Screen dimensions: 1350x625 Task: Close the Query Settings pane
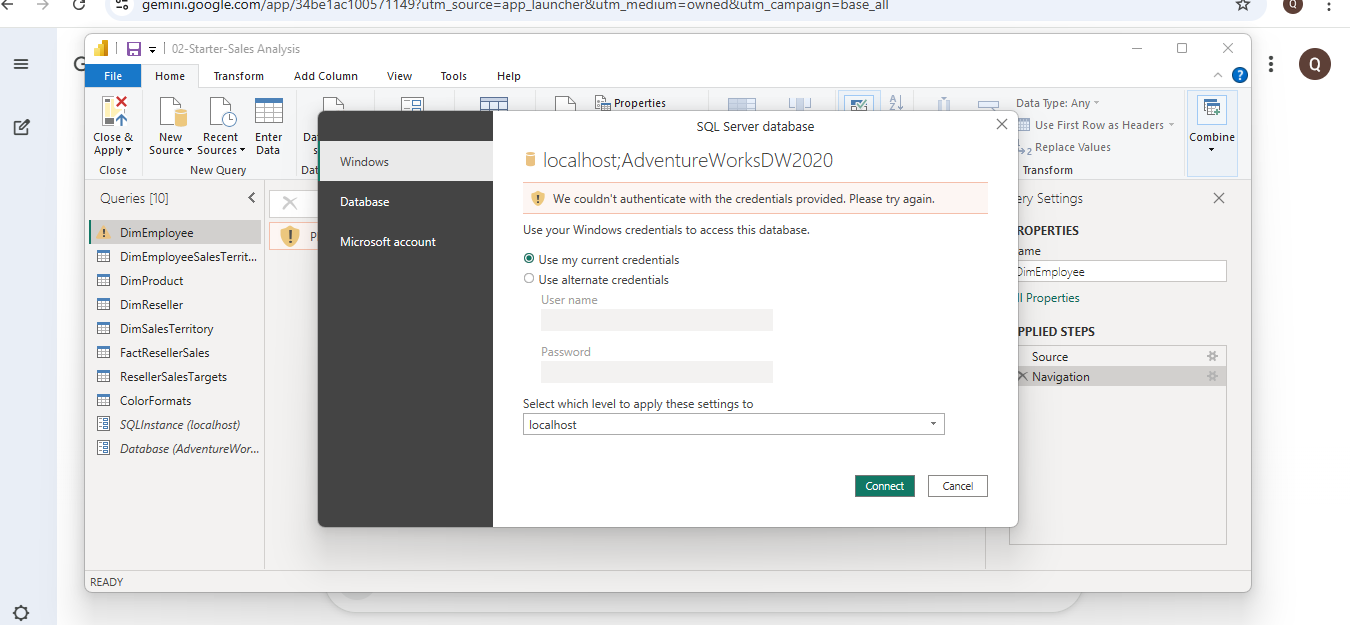click(x=1218, y=199)
